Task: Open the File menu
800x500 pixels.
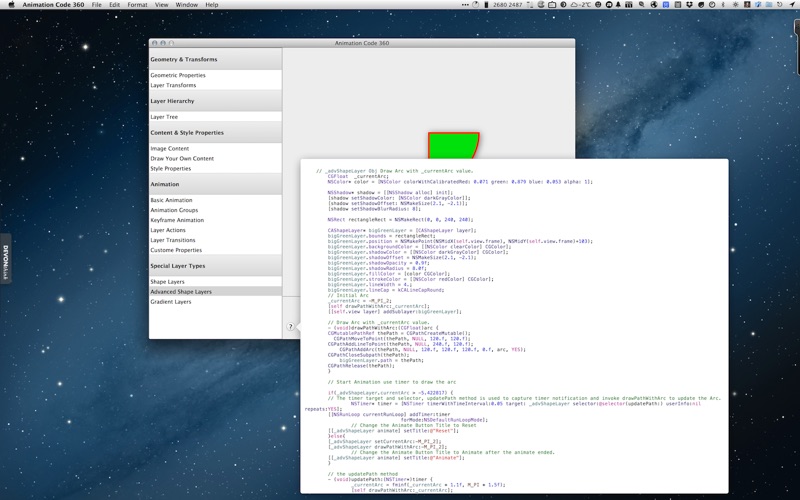Action: (96, 5)
